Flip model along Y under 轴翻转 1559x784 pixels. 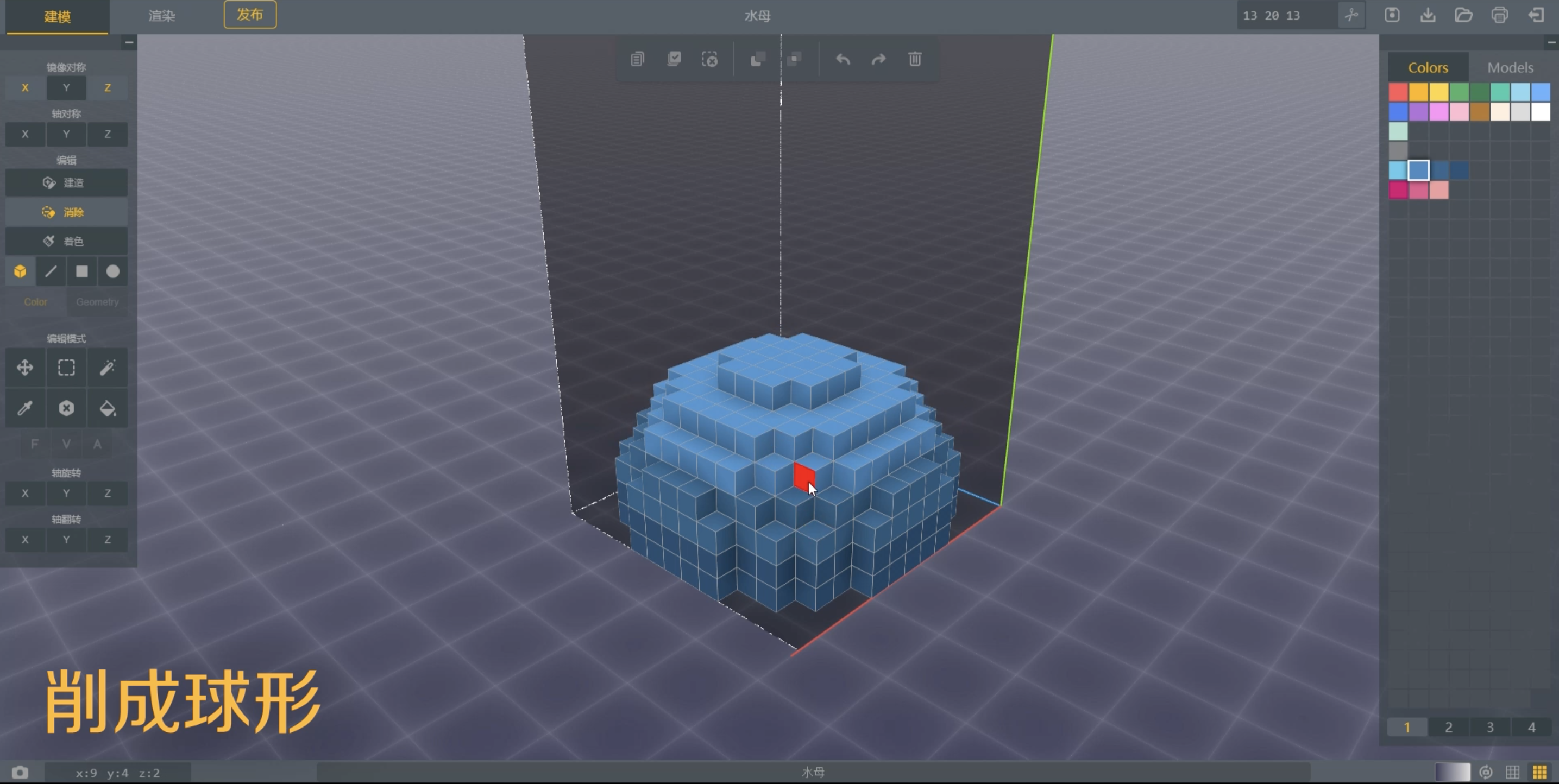coord(66,540)
